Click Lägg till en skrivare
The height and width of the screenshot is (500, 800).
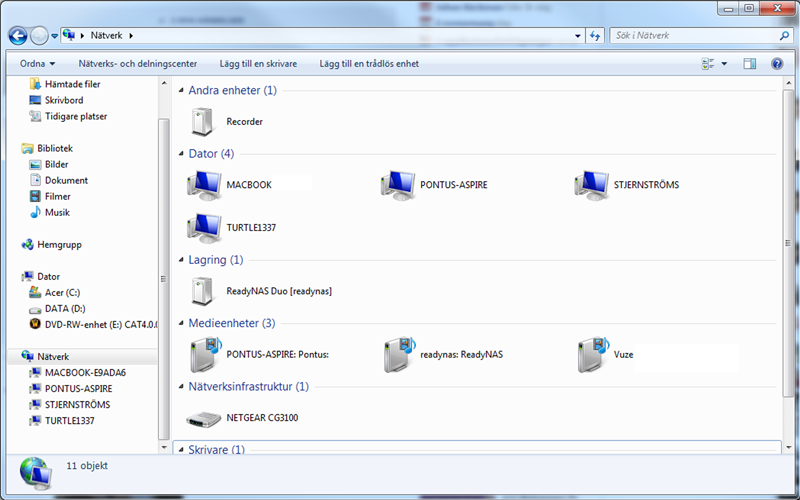tap(258, 64)
